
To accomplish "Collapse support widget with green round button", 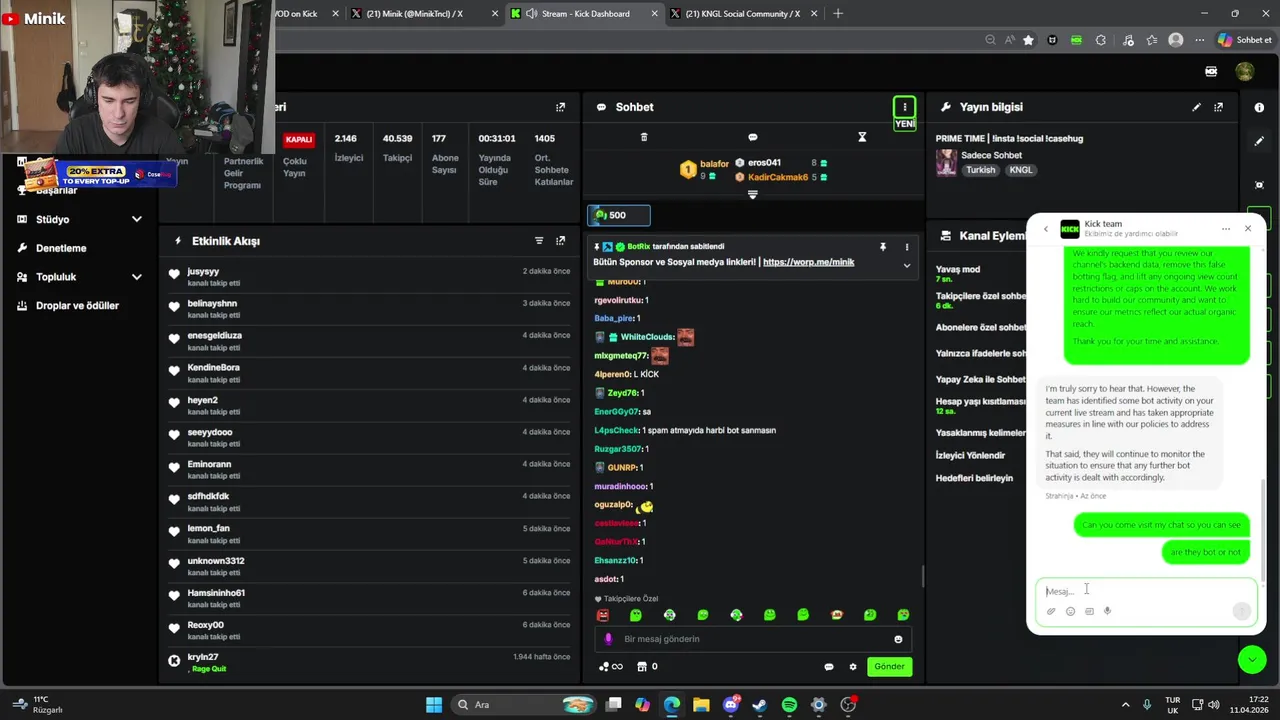I will point(1251,659).
